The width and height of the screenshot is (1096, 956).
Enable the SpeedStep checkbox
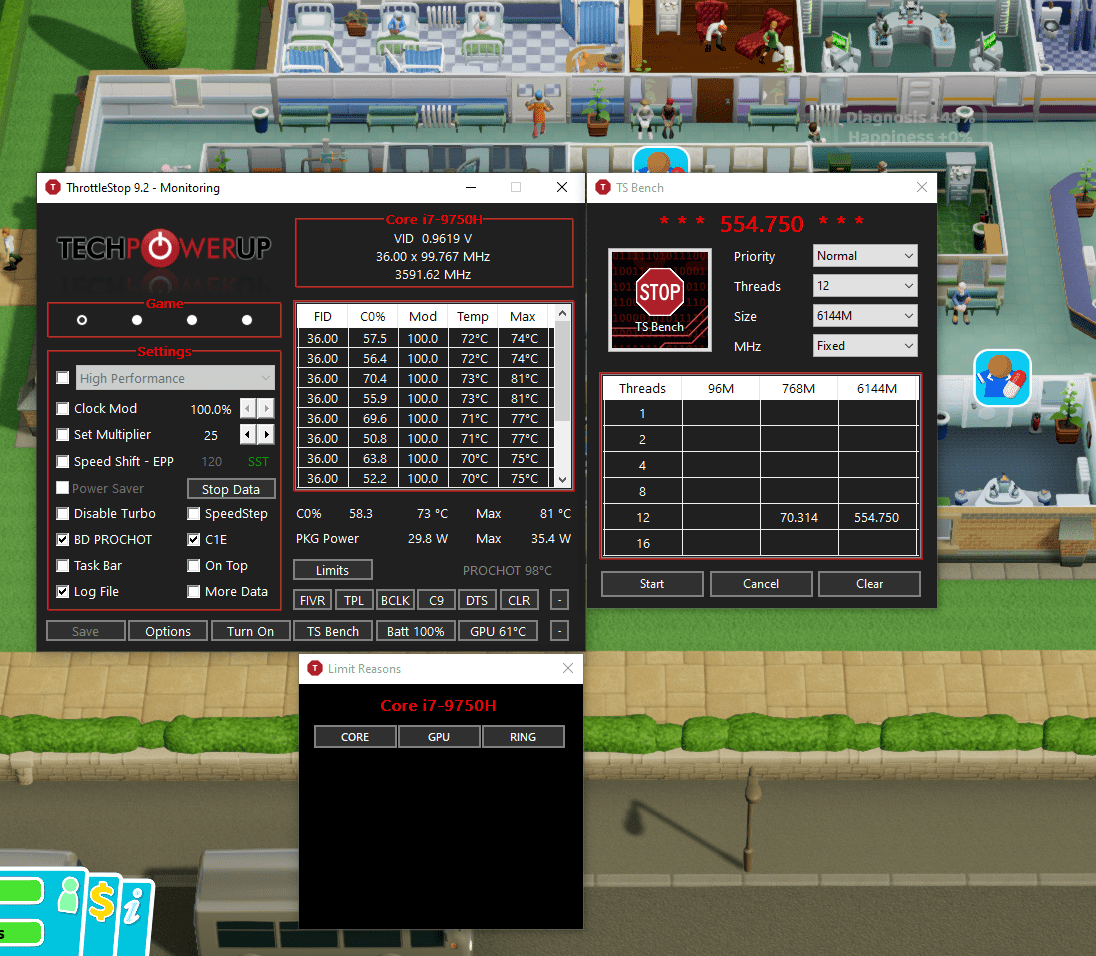194,514
